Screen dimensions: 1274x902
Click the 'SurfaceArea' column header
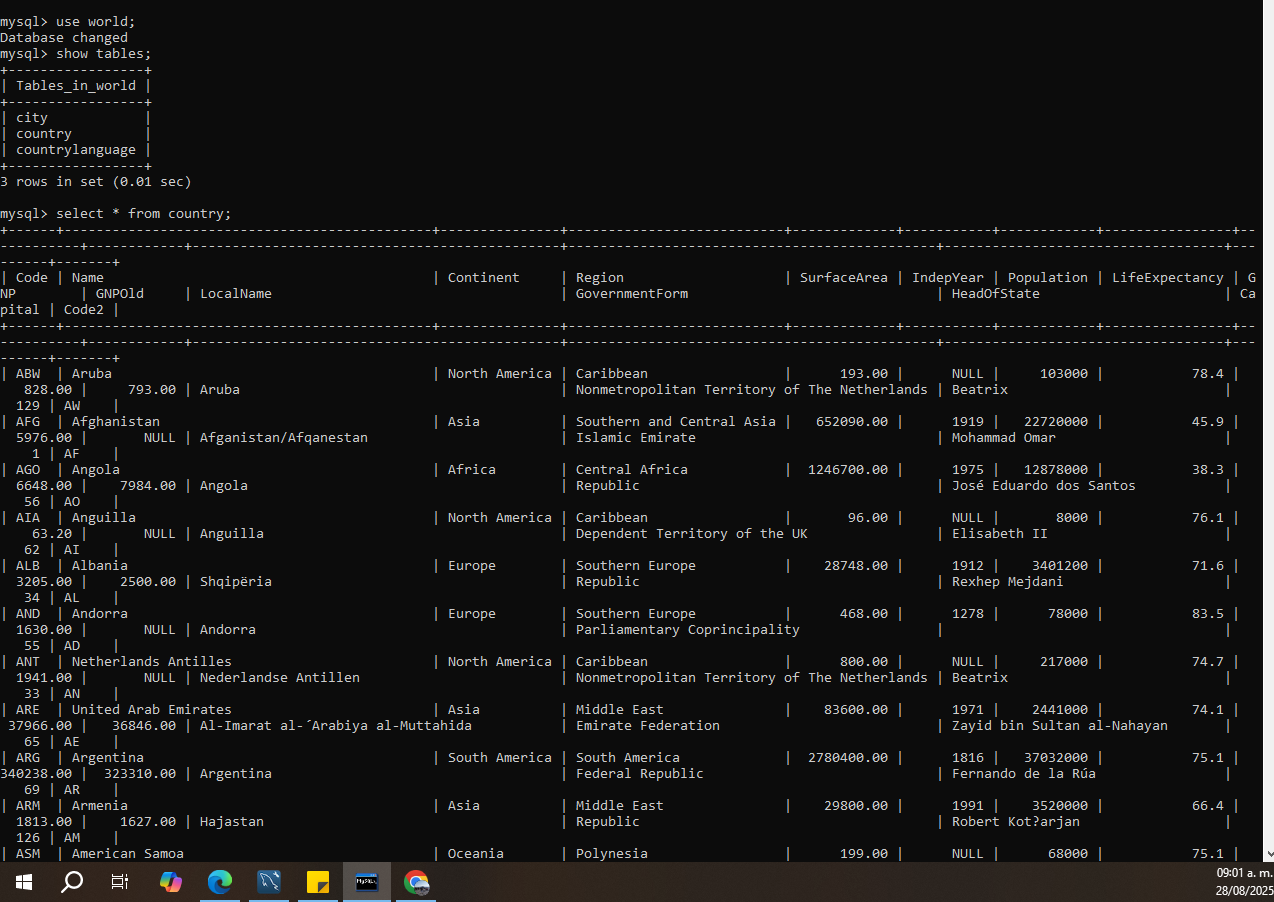pos(844,278)
